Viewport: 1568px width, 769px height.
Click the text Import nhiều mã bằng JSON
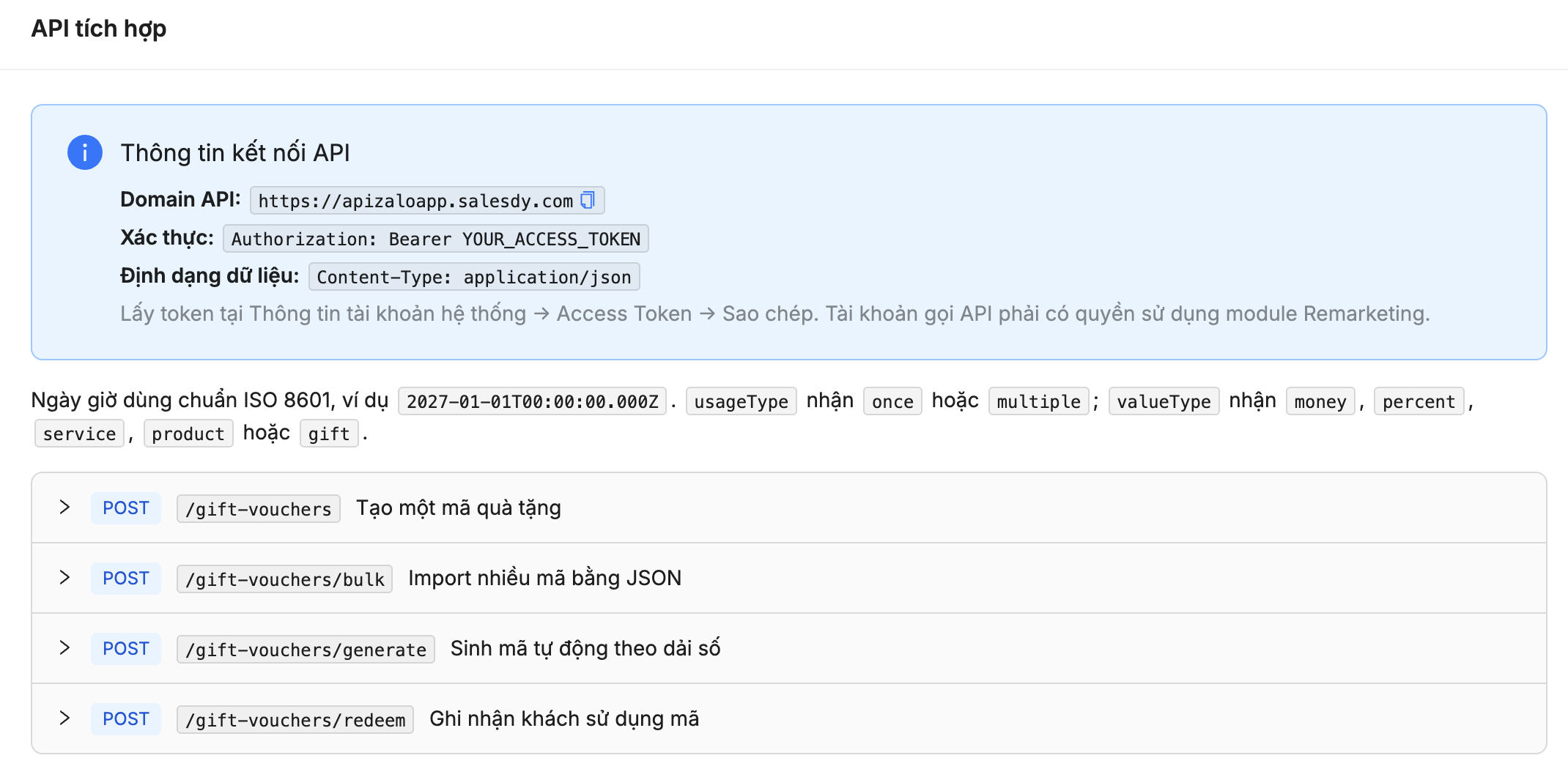click(545, 578)
